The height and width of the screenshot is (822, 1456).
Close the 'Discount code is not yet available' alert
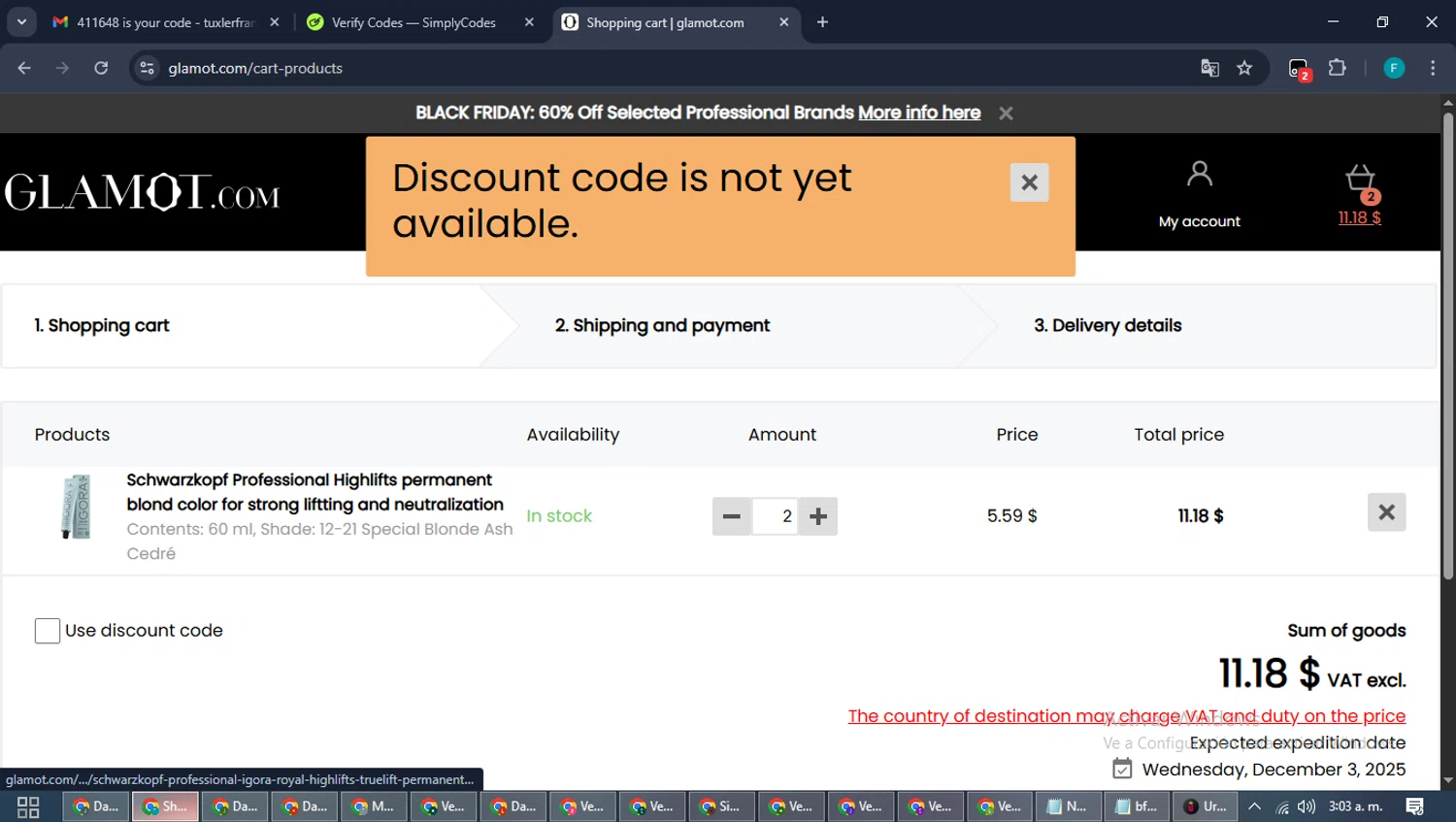(x=1030, y=182)
